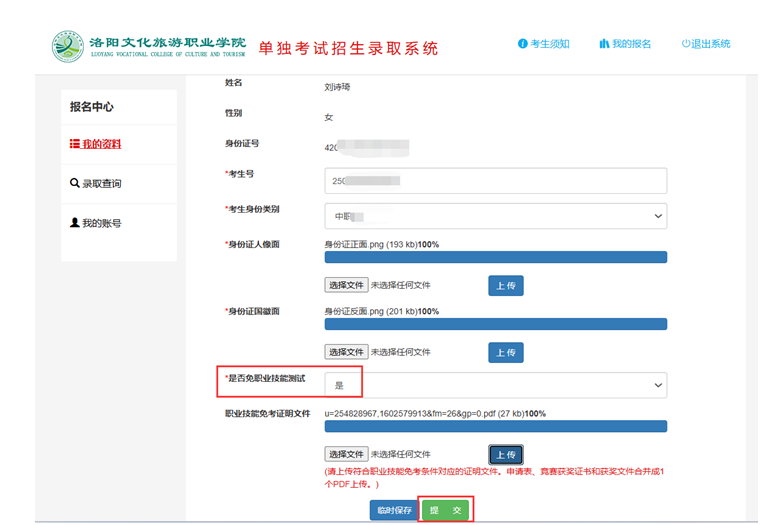
Task: Click 临时保存 to save draft
Action: (x=393, y=510)
